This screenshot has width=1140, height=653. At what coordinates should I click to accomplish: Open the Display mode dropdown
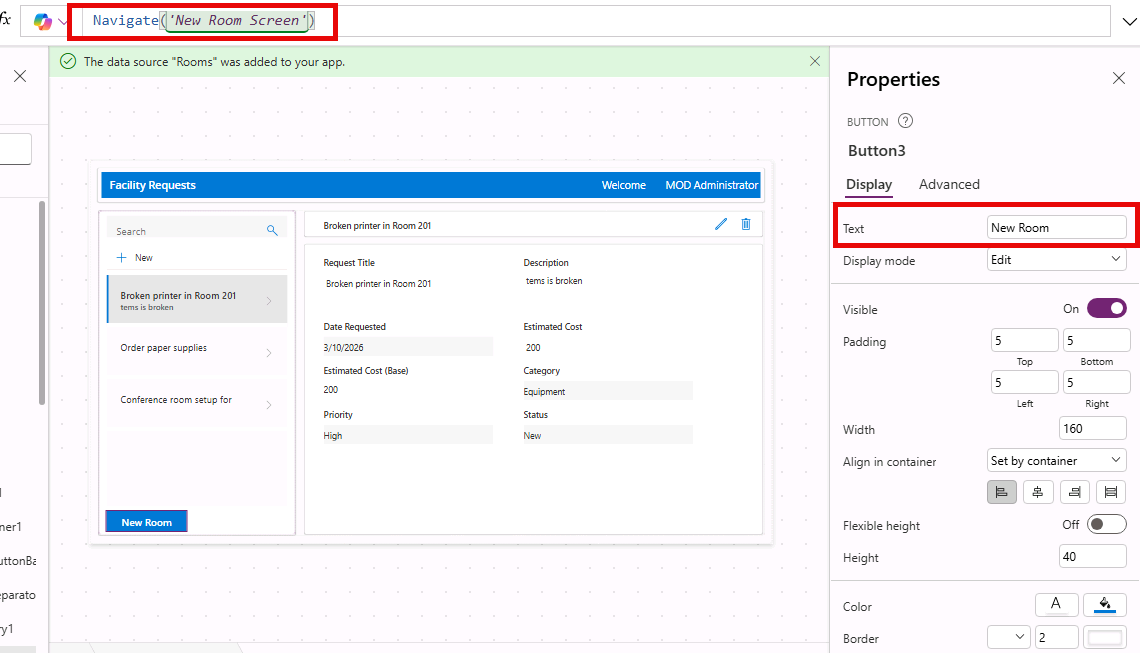coord(1055,260)
